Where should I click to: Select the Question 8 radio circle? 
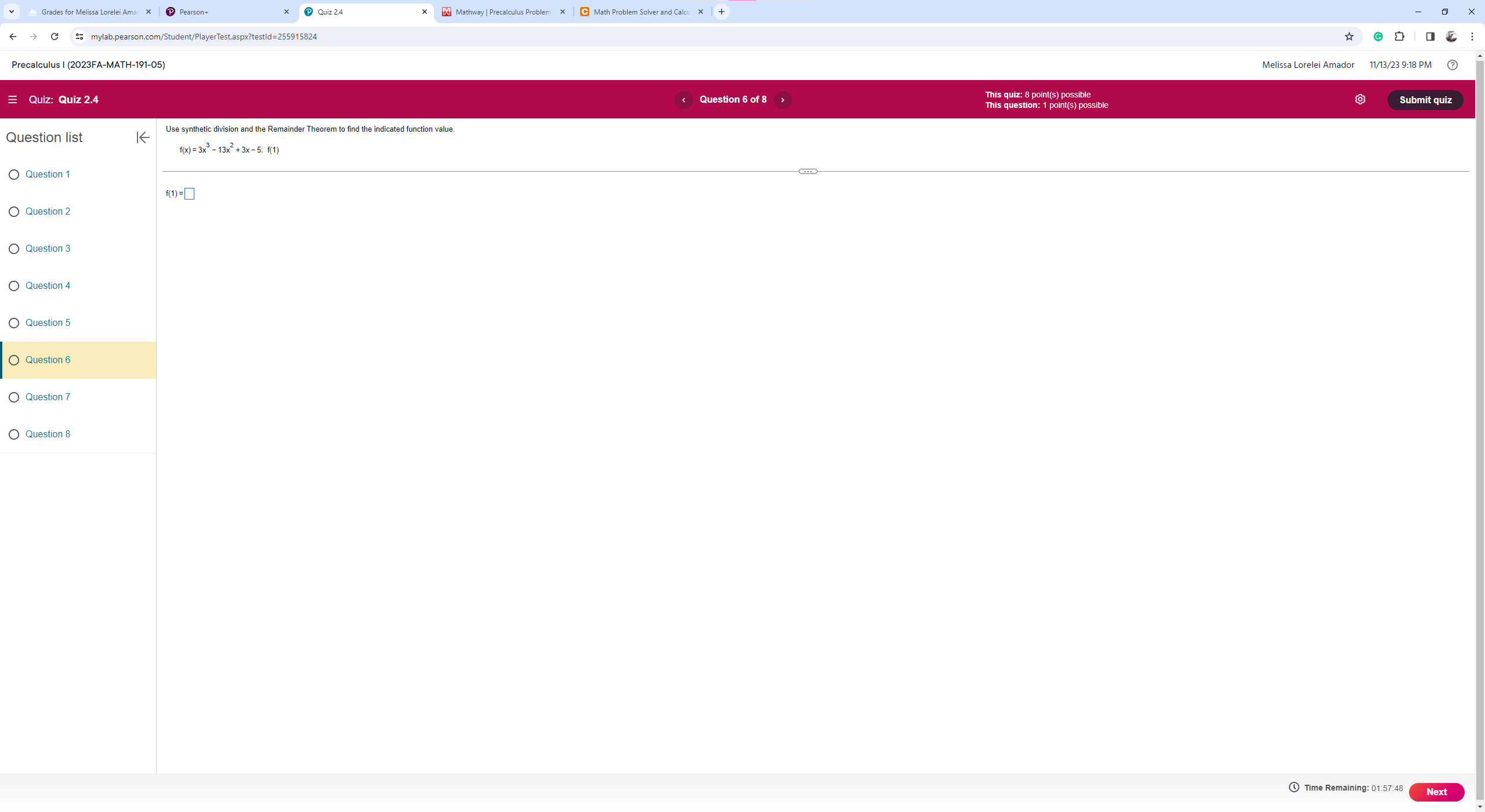tap(14, 434)
